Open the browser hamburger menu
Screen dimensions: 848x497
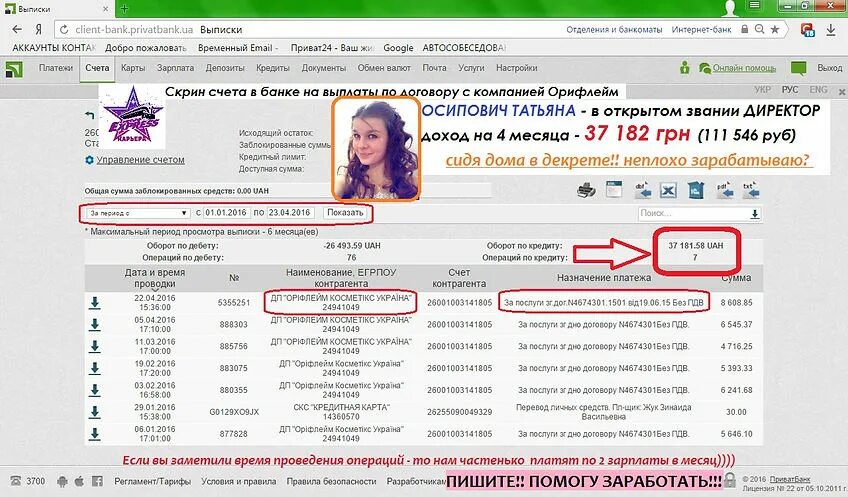pos(754,6)
